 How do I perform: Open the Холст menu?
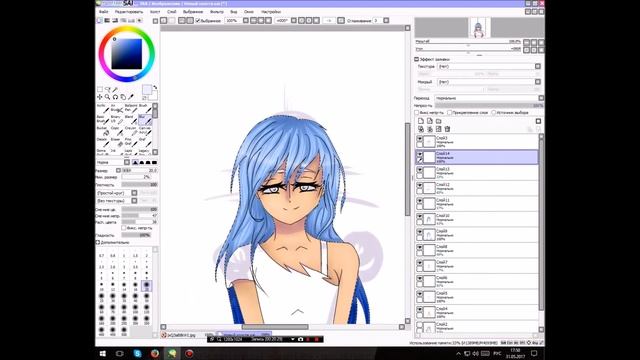[x=155, y=12]
